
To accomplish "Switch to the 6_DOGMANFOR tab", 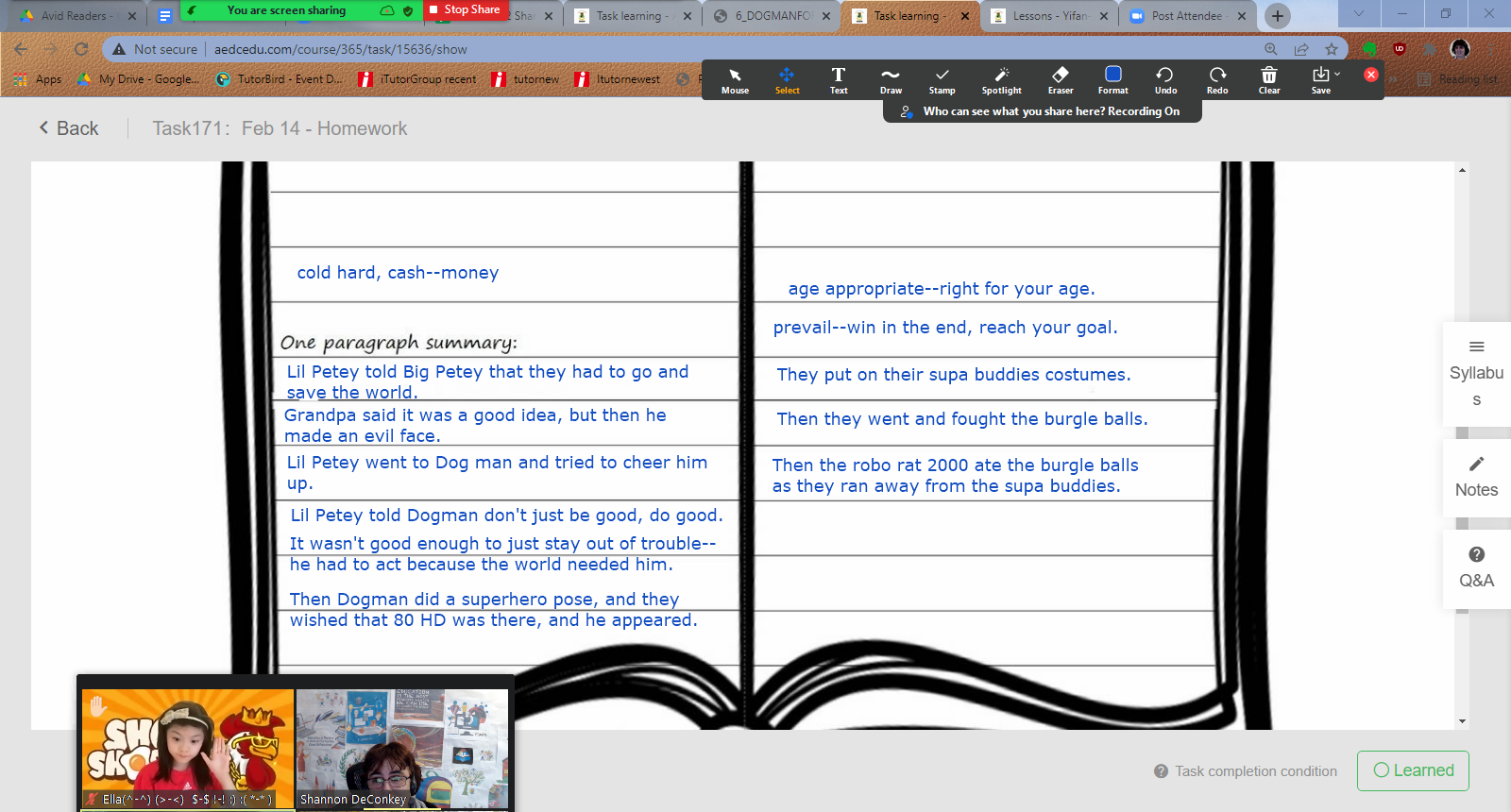I will pyautogui.click(x=772, y=16).
